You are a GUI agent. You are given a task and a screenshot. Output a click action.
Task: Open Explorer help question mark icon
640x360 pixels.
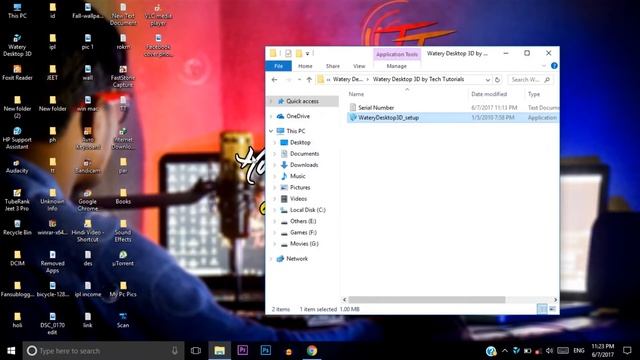pos(554,66)
